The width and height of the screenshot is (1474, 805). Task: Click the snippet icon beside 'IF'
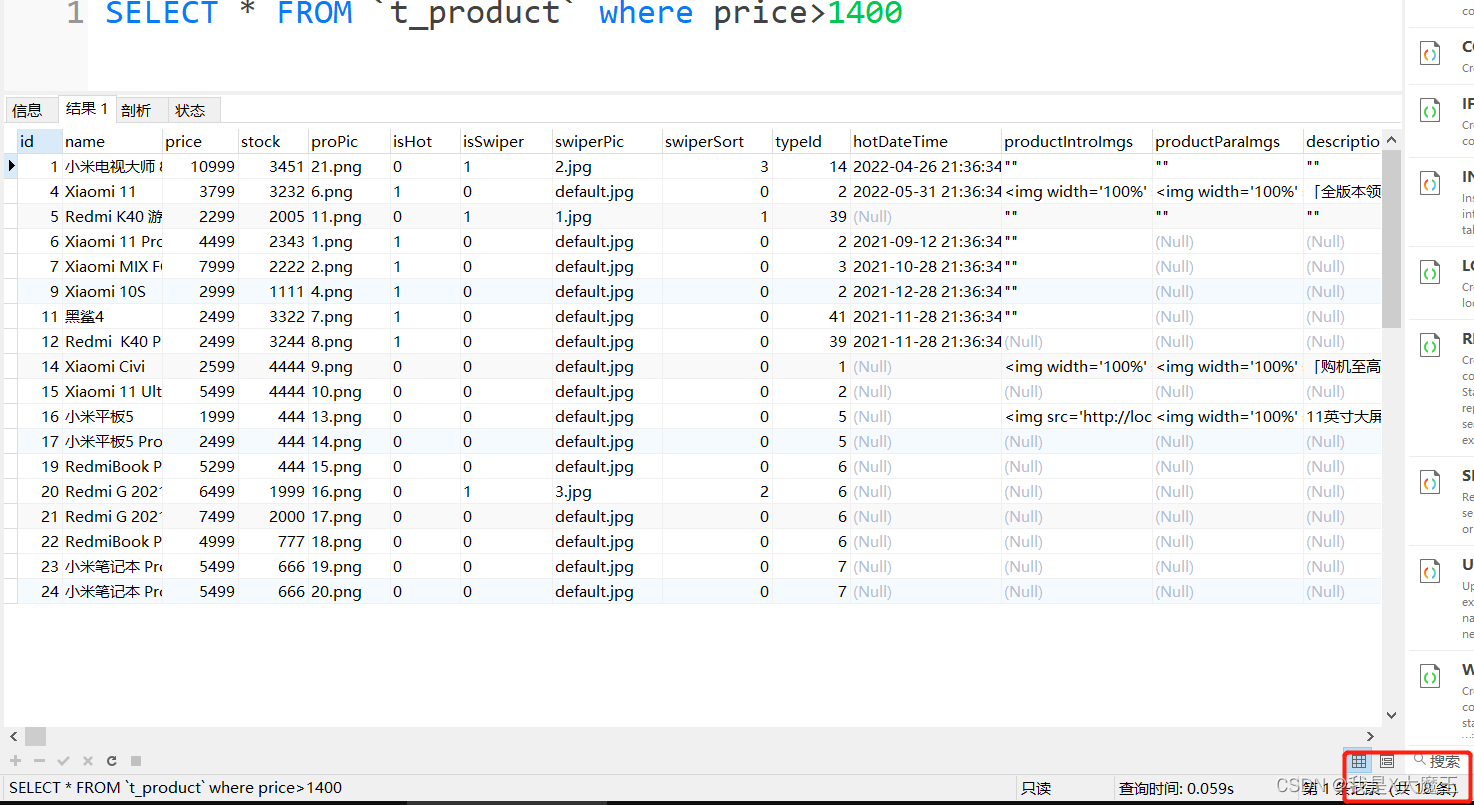1431,110
